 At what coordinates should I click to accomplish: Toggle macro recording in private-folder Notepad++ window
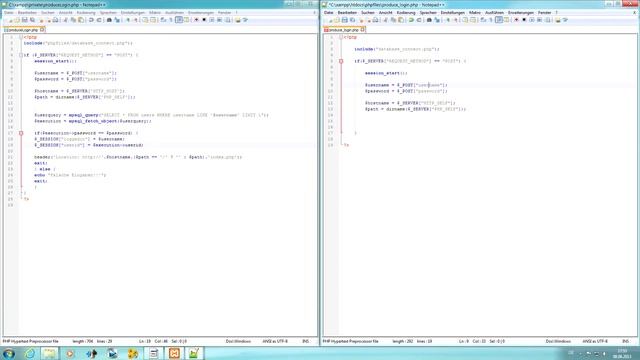[x=196, y=20]
